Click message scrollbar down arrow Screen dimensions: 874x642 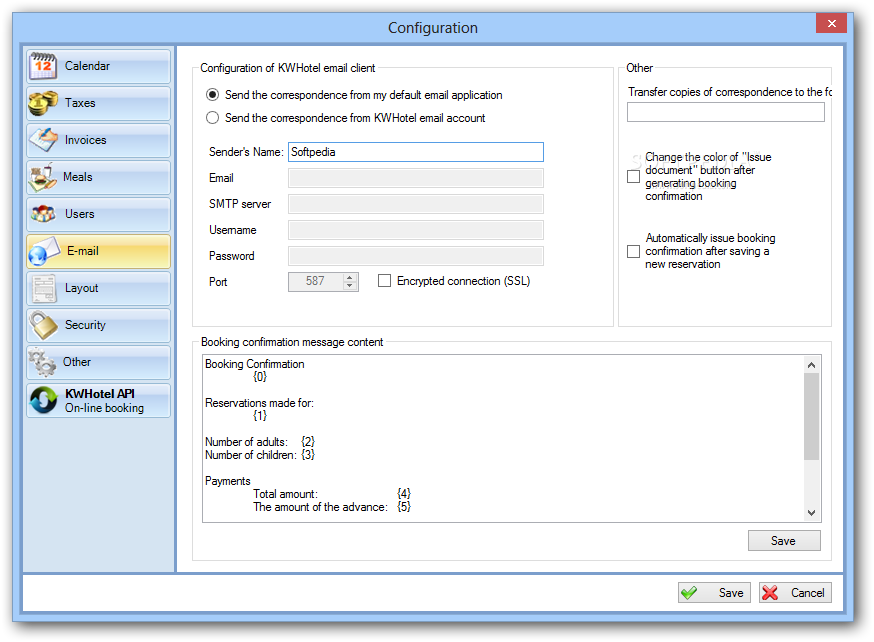812,513
